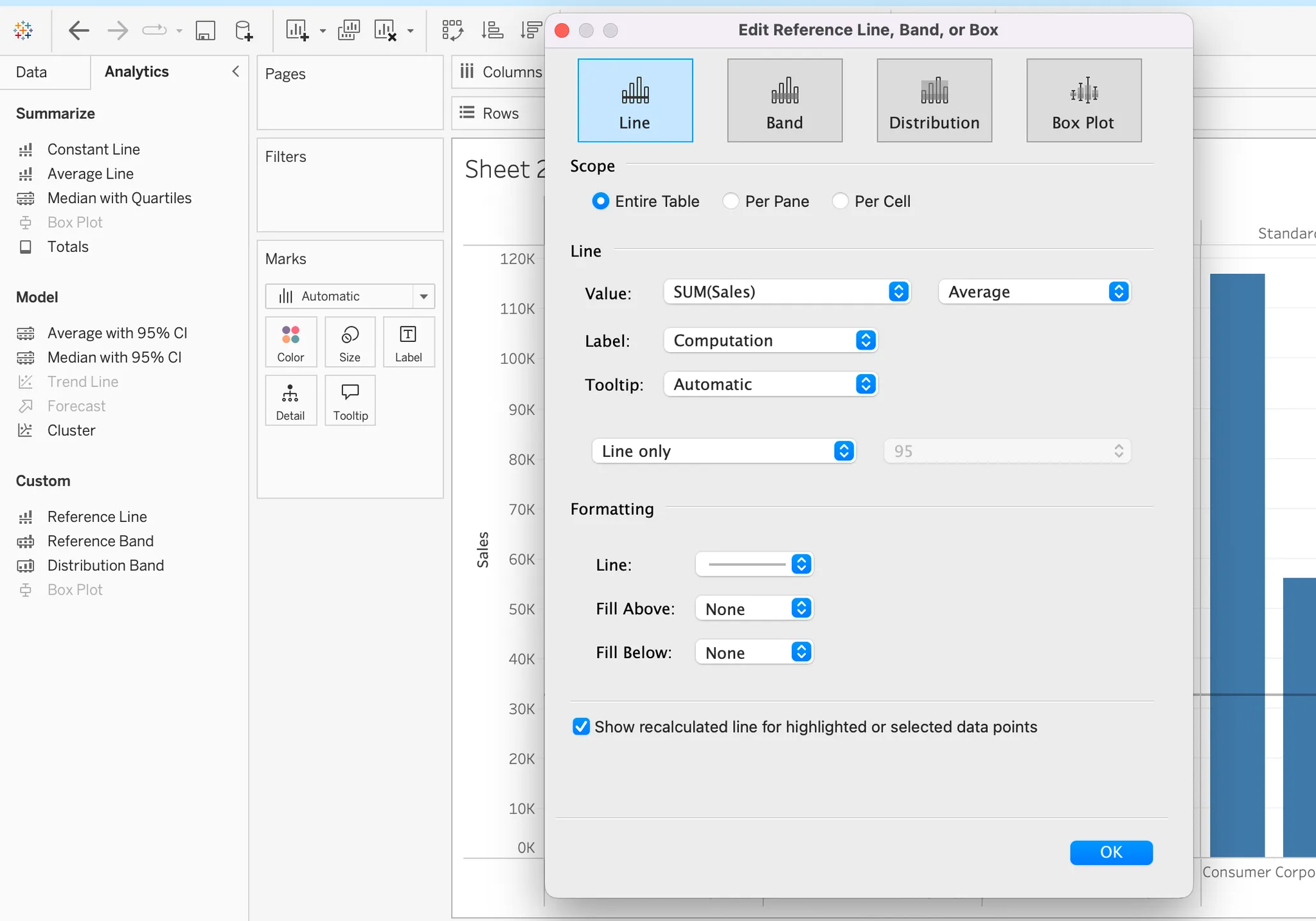The height and width of the screenshot is (921, 1316).
Task: Click the Tableau logo start icon
Action: click(x=23, y=30)
